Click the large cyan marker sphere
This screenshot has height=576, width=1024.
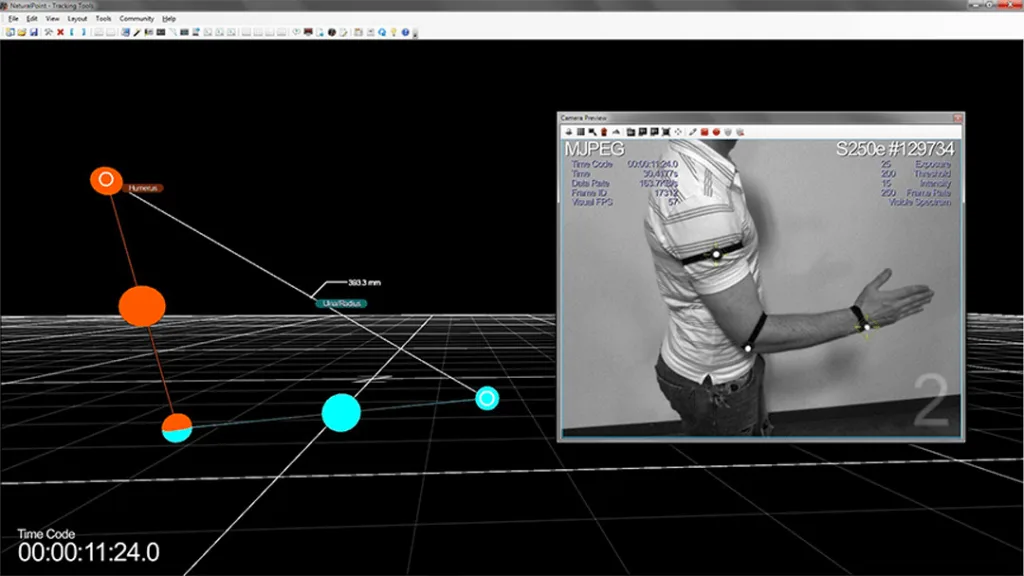(341, 413)
